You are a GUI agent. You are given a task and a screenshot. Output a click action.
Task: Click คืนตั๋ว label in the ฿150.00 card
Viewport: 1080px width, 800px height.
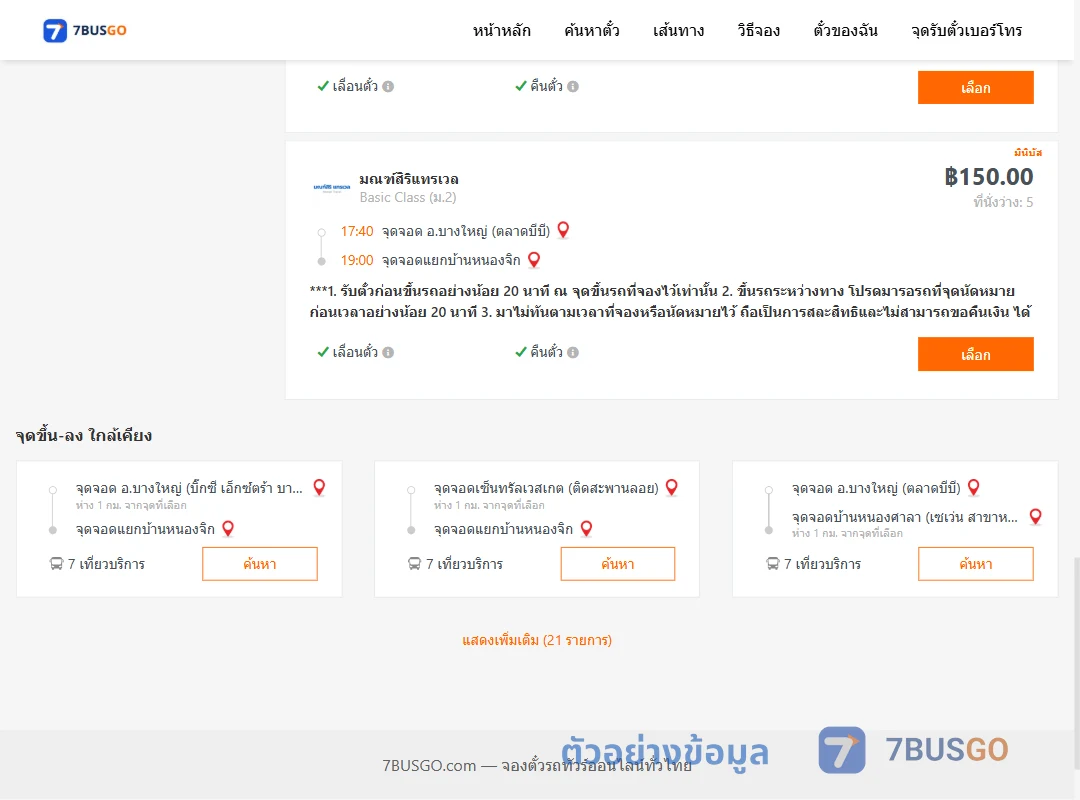coord(546,352)
